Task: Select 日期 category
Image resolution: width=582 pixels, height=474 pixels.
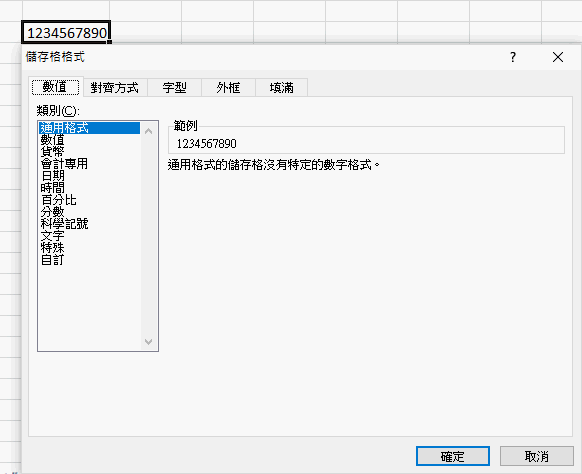Action: 52,176
